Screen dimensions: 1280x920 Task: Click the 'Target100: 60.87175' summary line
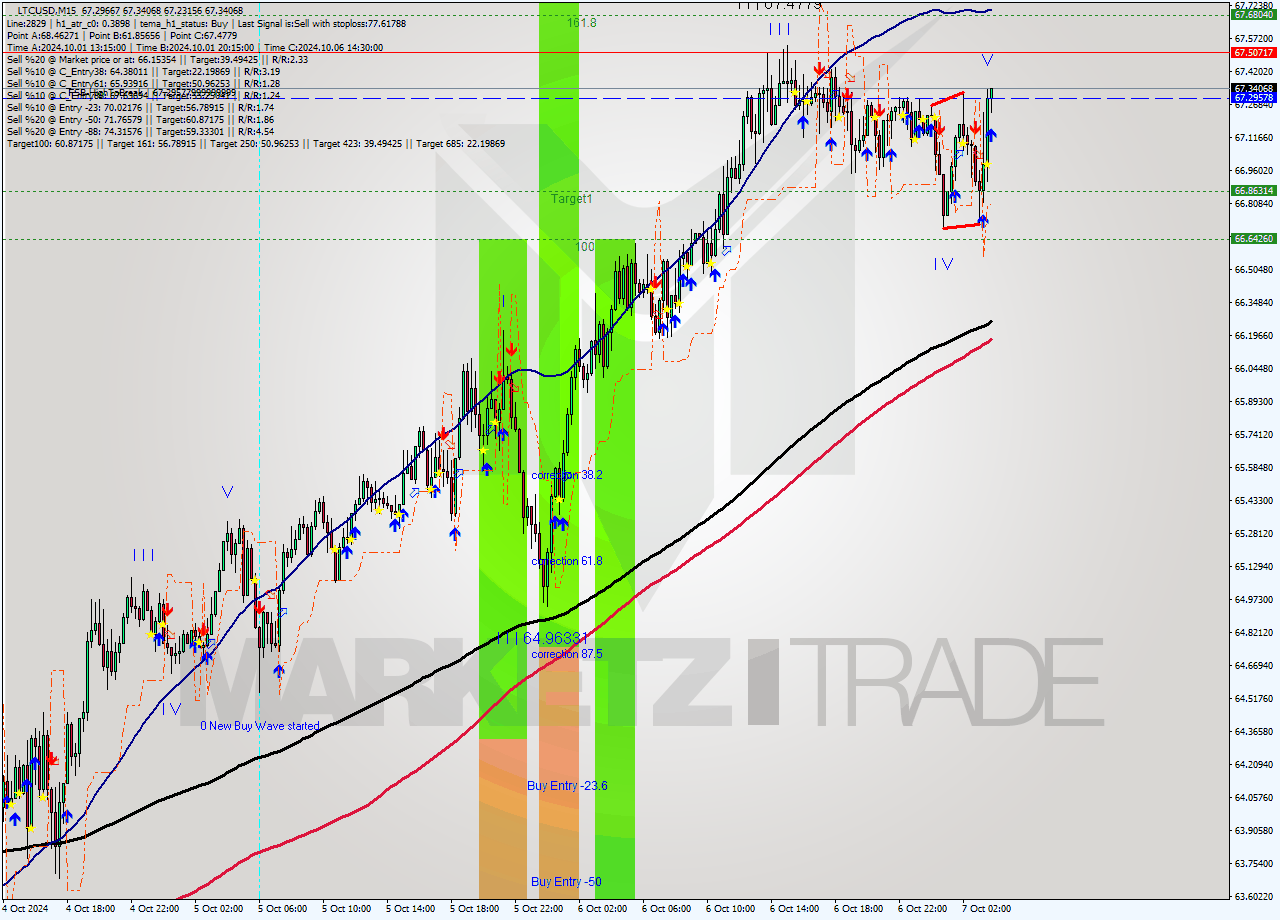(255, 143)
